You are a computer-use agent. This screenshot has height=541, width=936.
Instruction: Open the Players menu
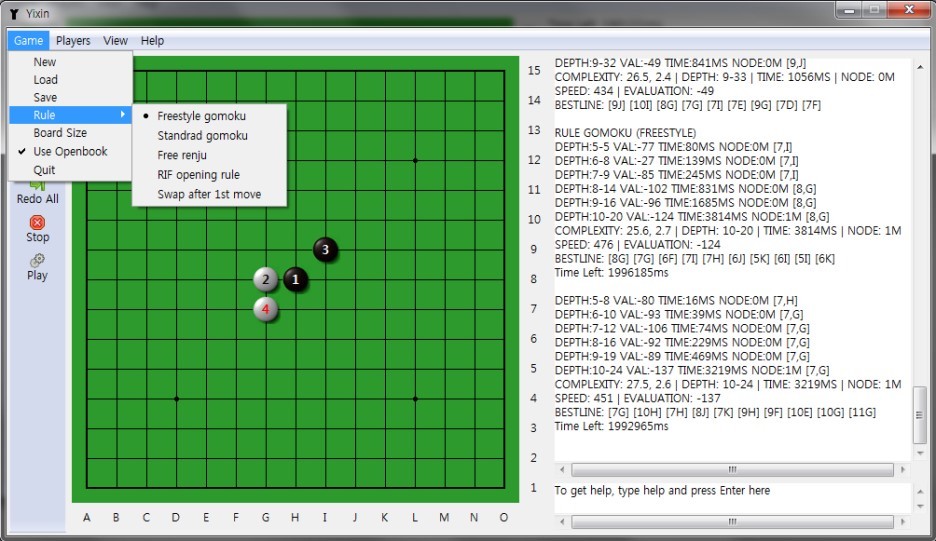[73, 41]
